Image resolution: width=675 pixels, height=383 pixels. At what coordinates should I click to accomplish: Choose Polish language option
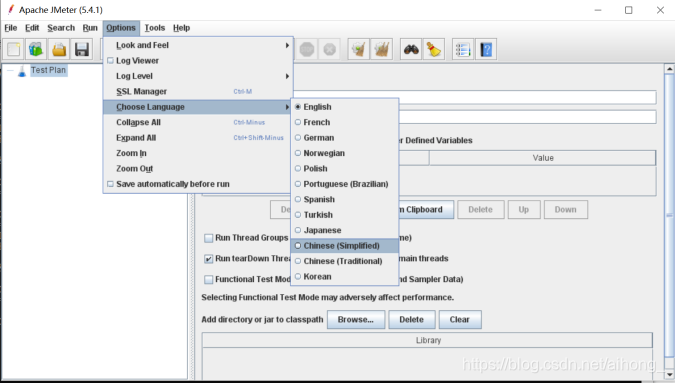pyautogui.click(x=344, y=169)
